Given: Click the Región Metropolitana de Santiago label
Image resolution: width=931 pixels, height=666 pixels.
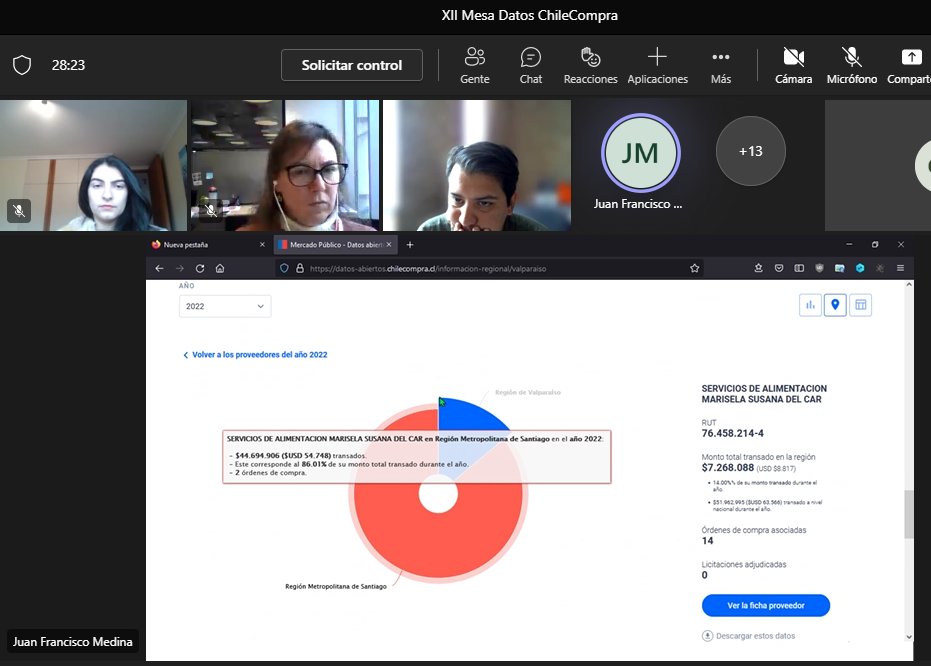Looking at the screenshot, I should (x=335, y=586).
